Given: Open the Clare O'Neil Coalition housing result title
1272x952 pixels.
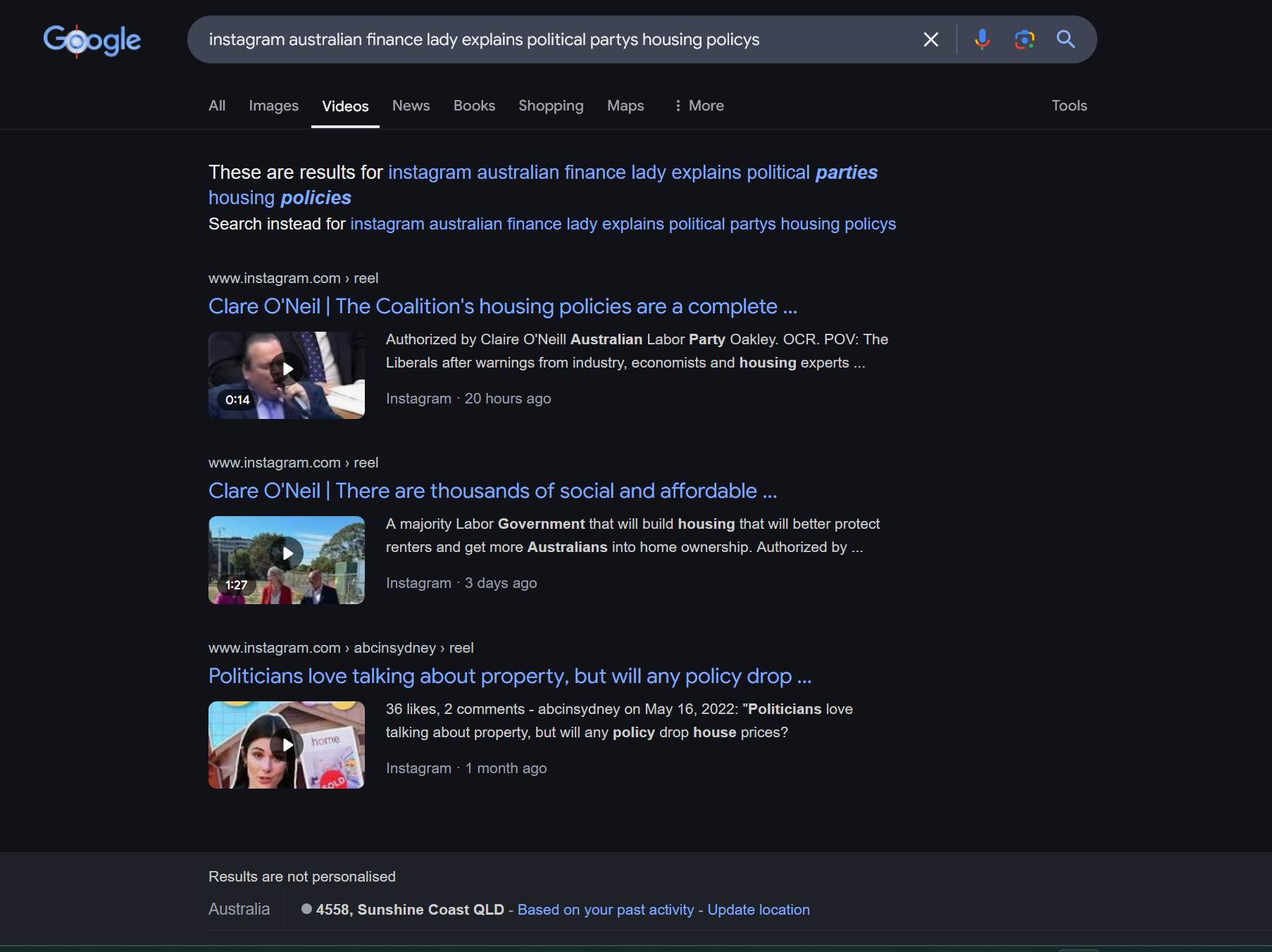Looking at the screenshot, I should [x=502, y=306].
